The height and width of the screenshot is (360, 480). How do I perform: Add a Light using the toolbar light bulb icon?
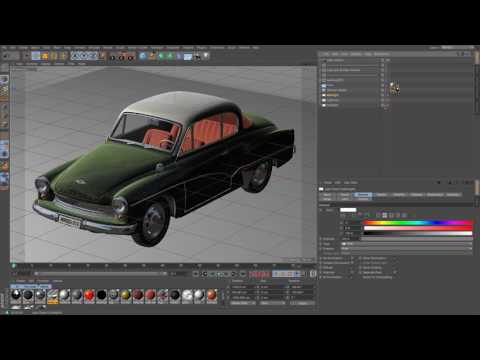pos(206,56)
